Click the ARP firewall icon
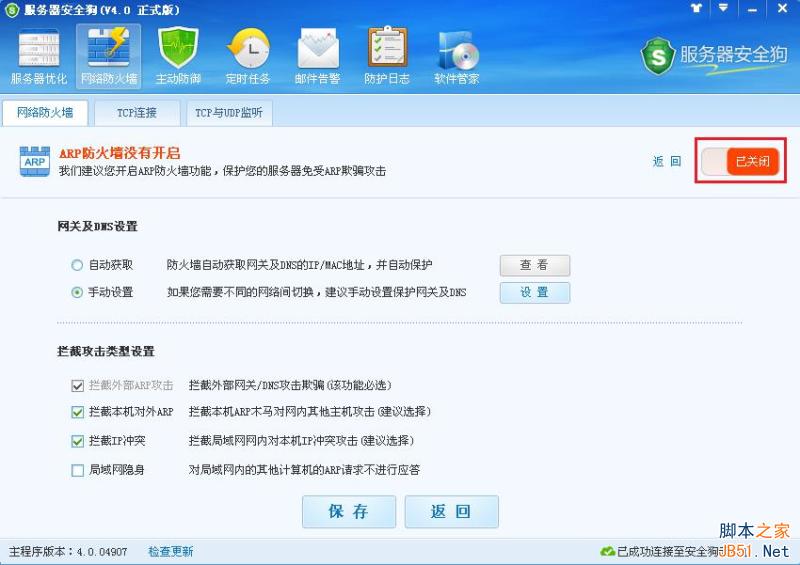 click(x=35, y=161)
